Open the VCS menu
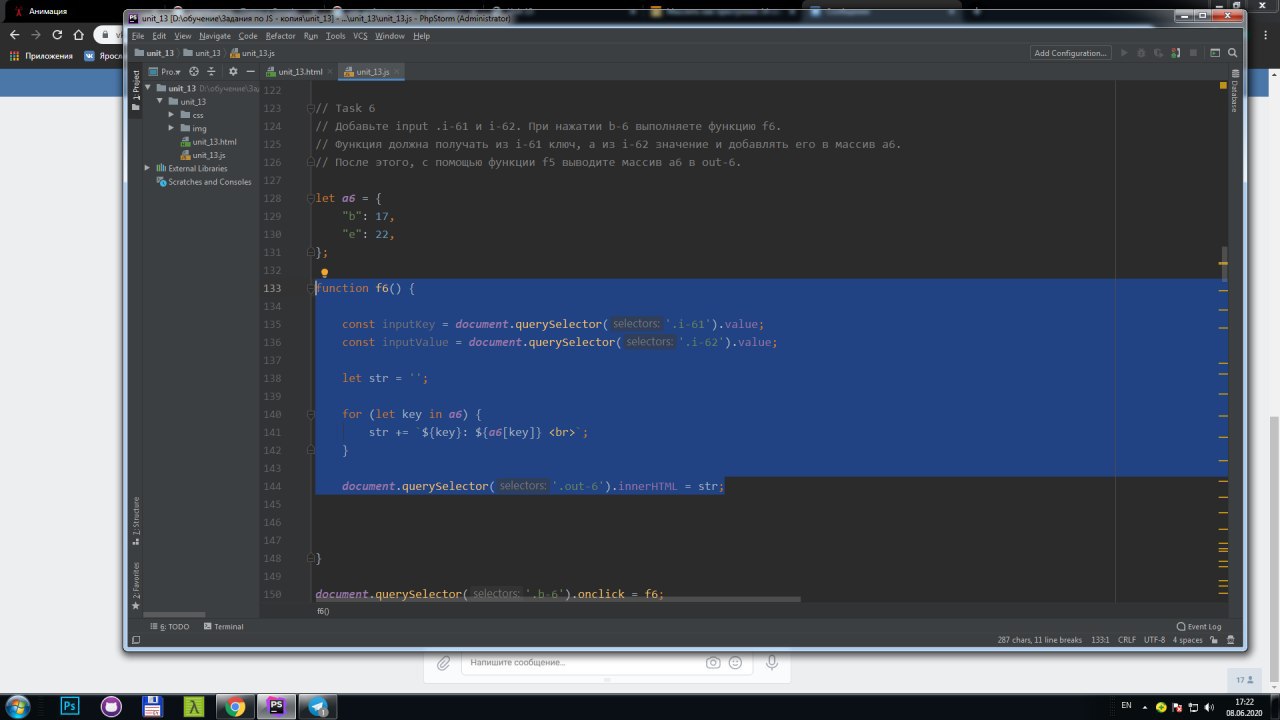 [361, 36]
